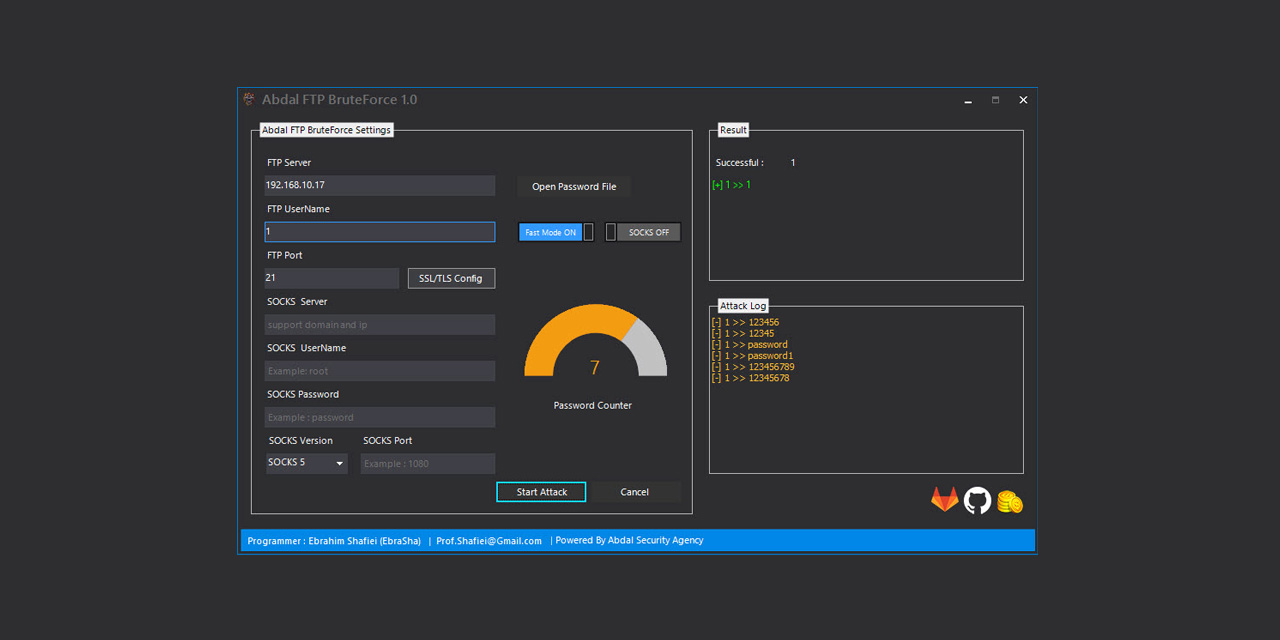The image size is (1280, 640).
Task: Focus the FTP UserName input field
Action: [379, 232]
